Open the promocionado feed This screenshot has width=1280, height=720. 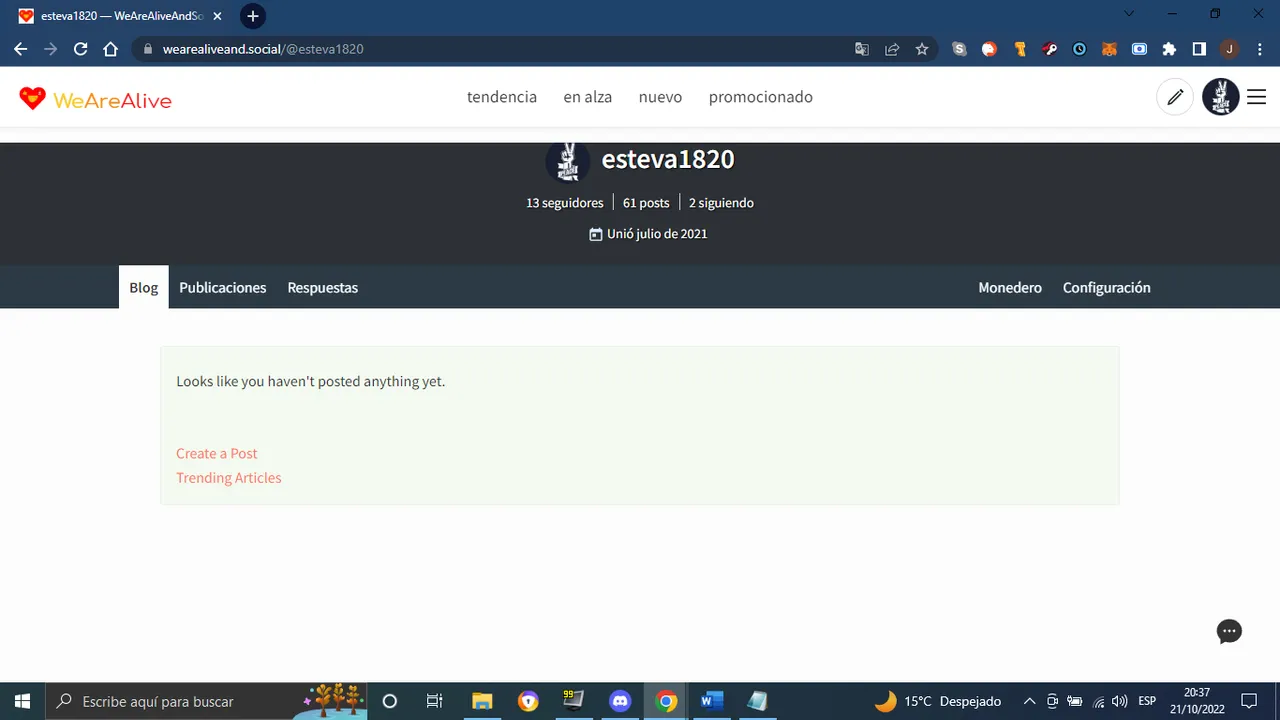point(761,97)
